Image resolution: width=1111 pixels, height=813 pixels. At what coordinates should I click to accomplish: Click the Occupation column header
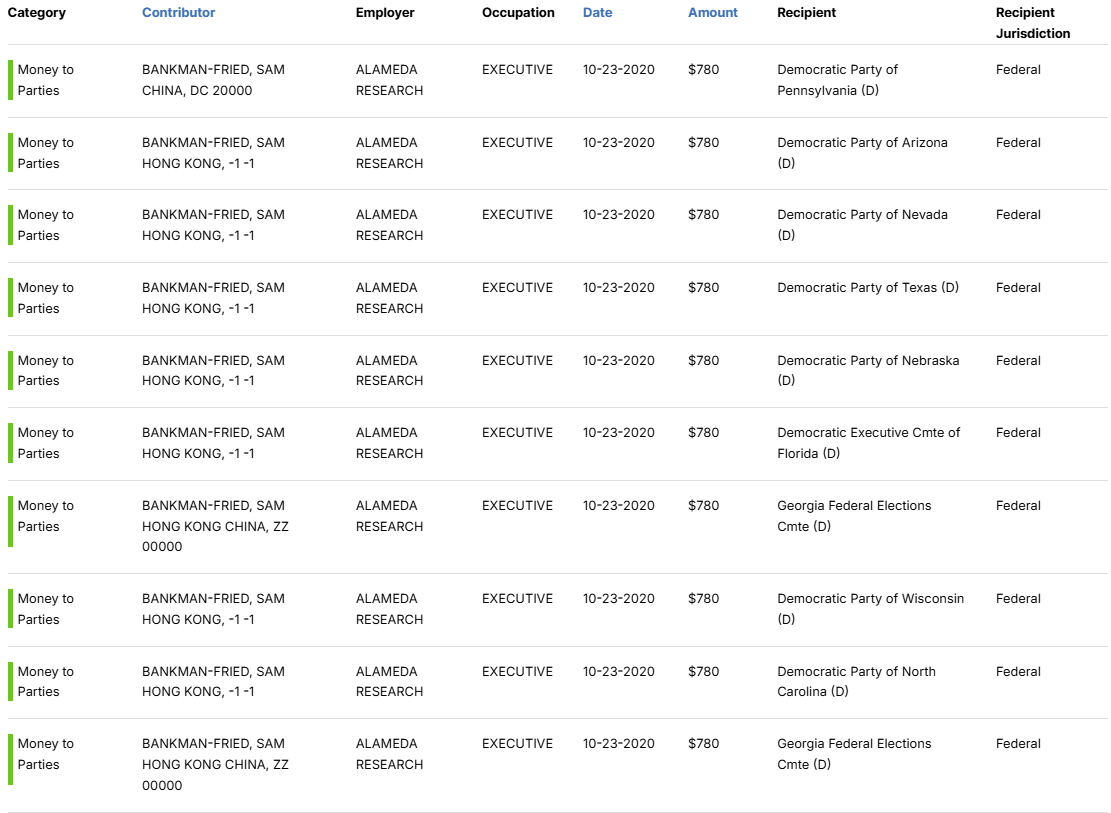[518, 13]
